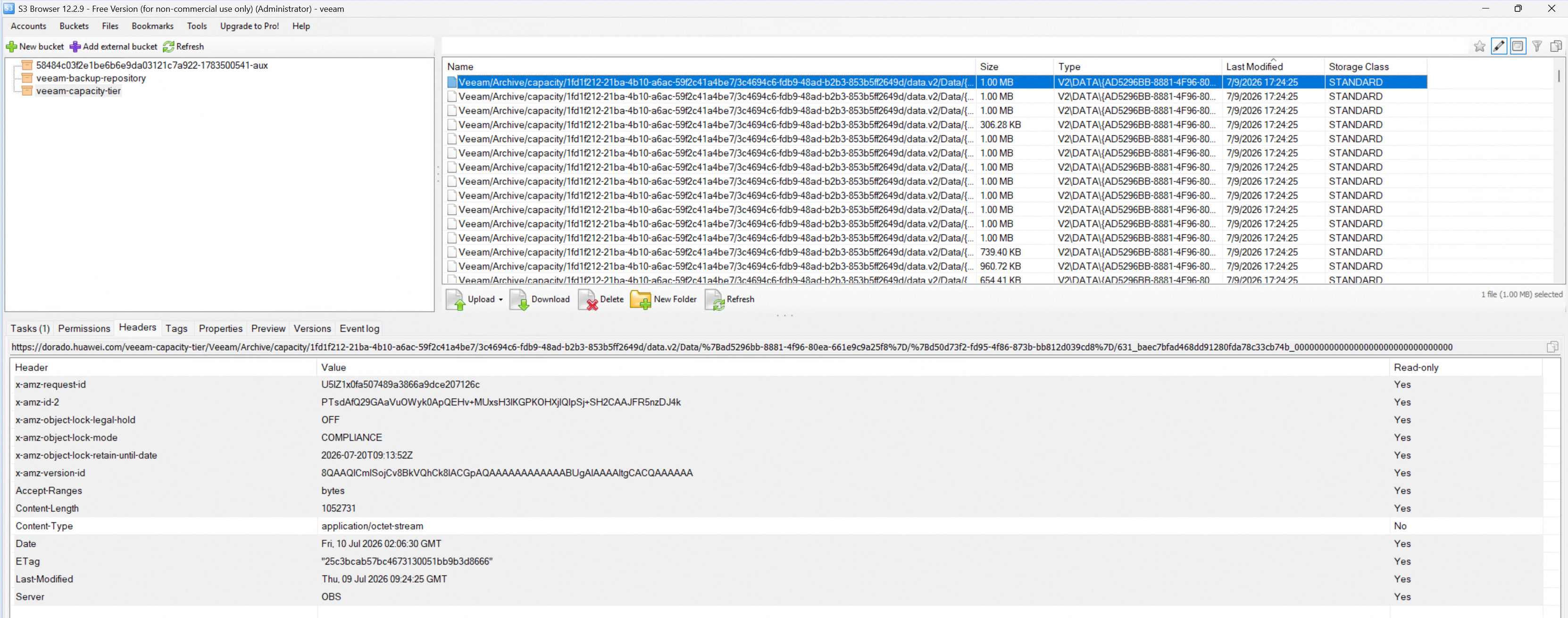Select the Headers tab

click(138, 327)
